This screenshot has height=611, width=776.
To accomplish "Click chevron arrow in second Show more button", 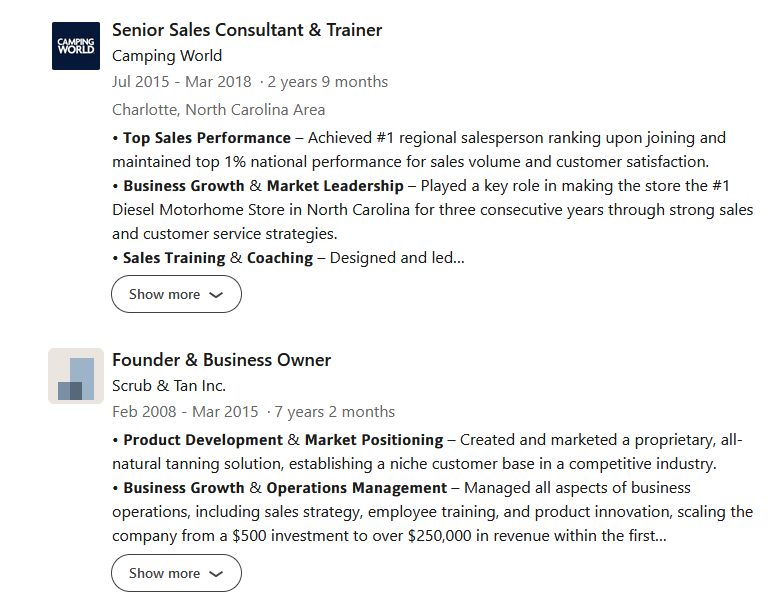I will (216, 574).
